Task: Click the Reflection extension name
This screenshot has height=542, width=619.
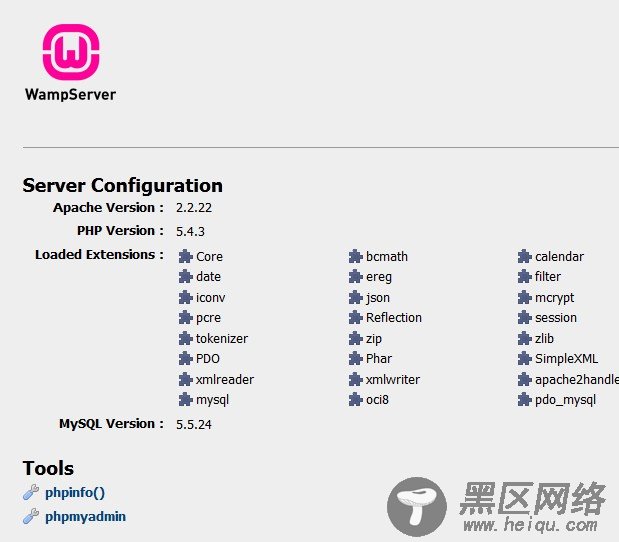Action: pos(394,318)
